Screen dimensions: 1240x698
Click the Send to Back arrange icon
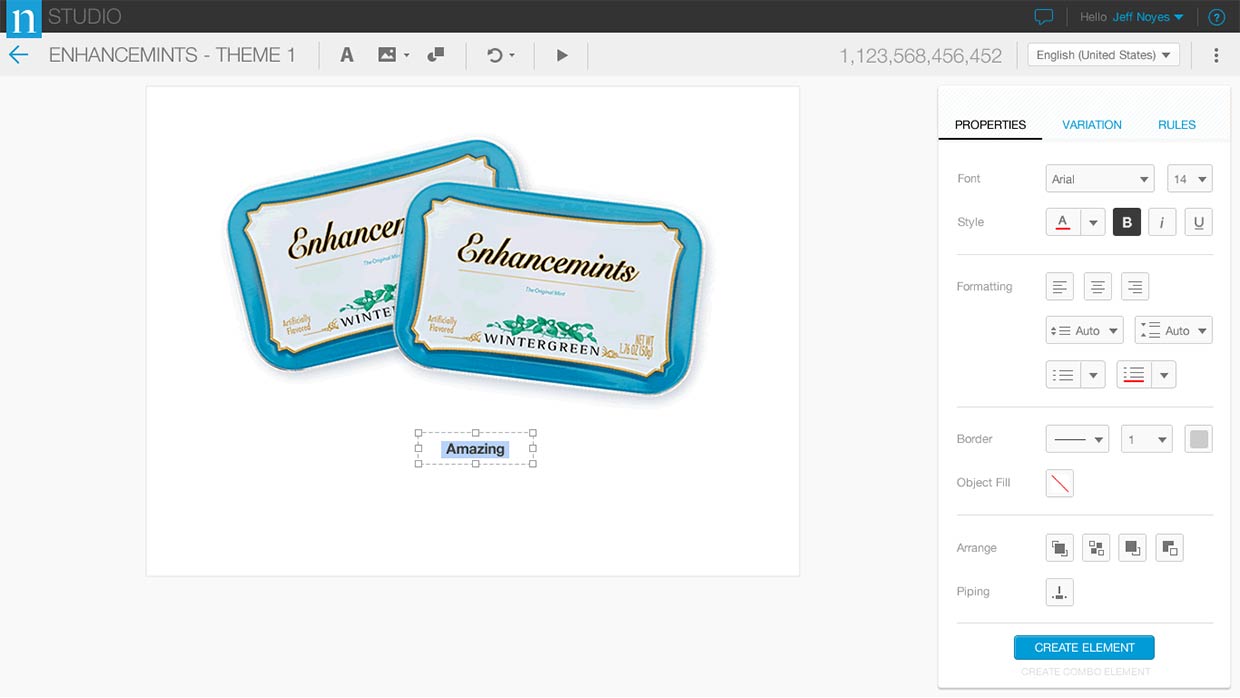[1133, 548]
